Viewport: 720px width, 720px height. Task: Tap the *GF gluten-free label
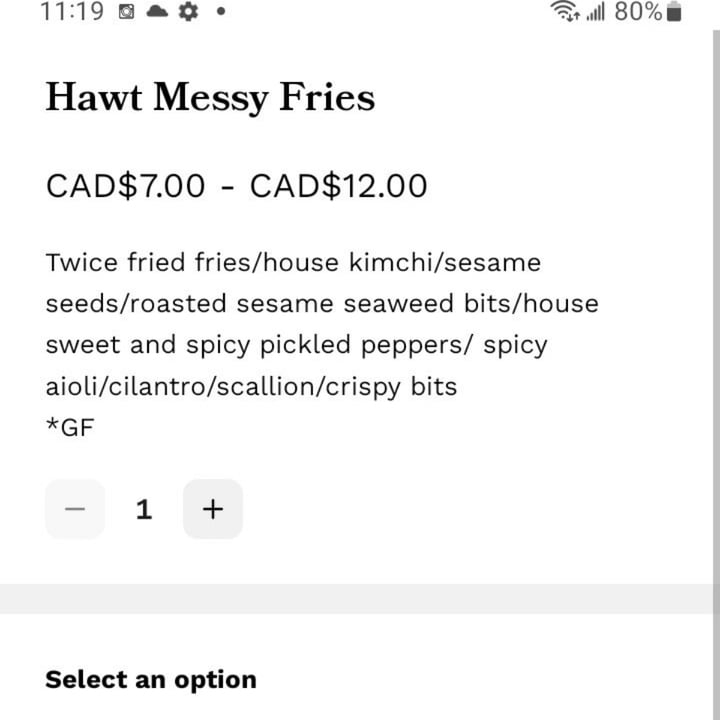69,428
